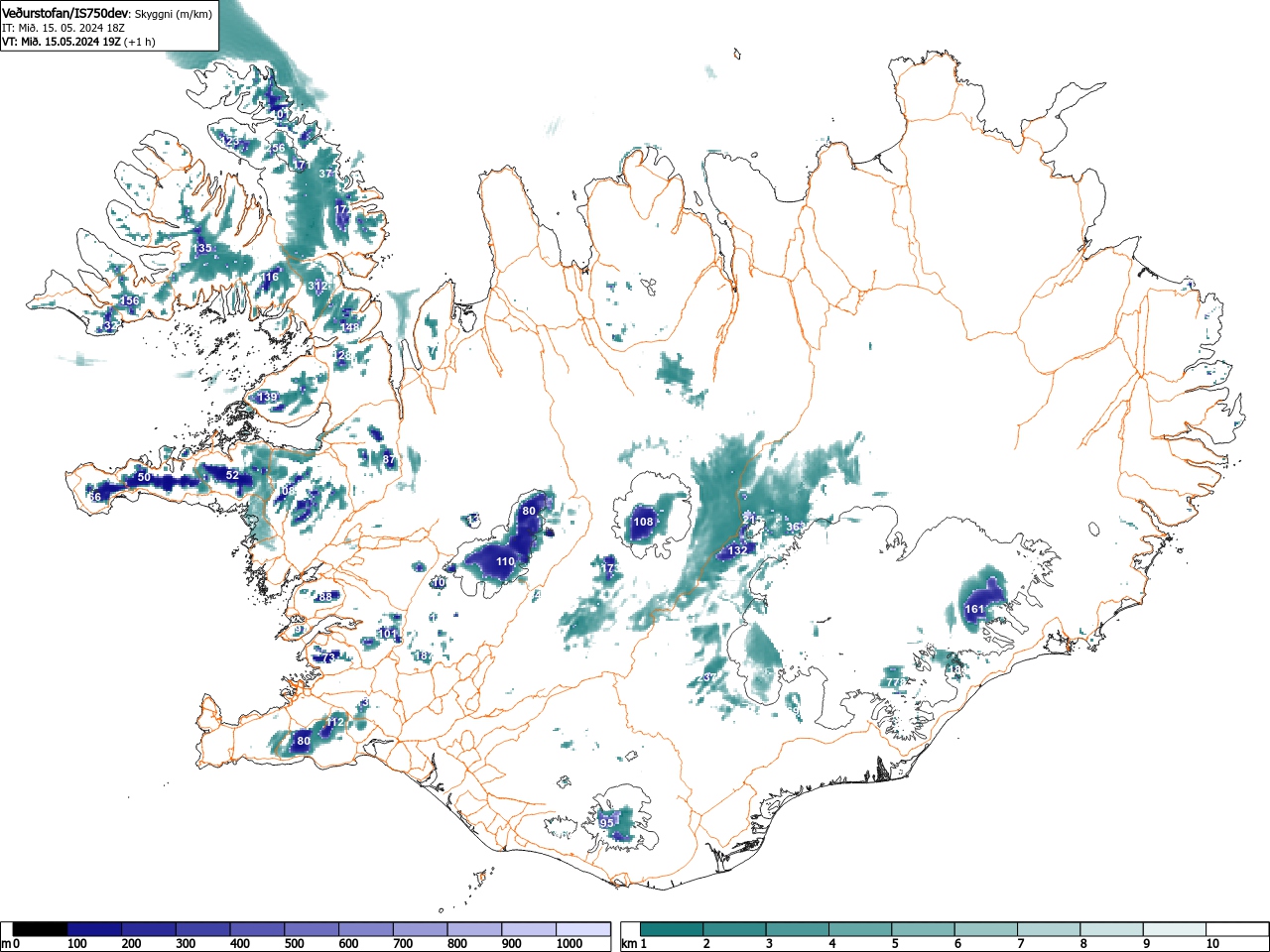Click the '10' label in km legend
The image size is (1270, 952).
1211,944
